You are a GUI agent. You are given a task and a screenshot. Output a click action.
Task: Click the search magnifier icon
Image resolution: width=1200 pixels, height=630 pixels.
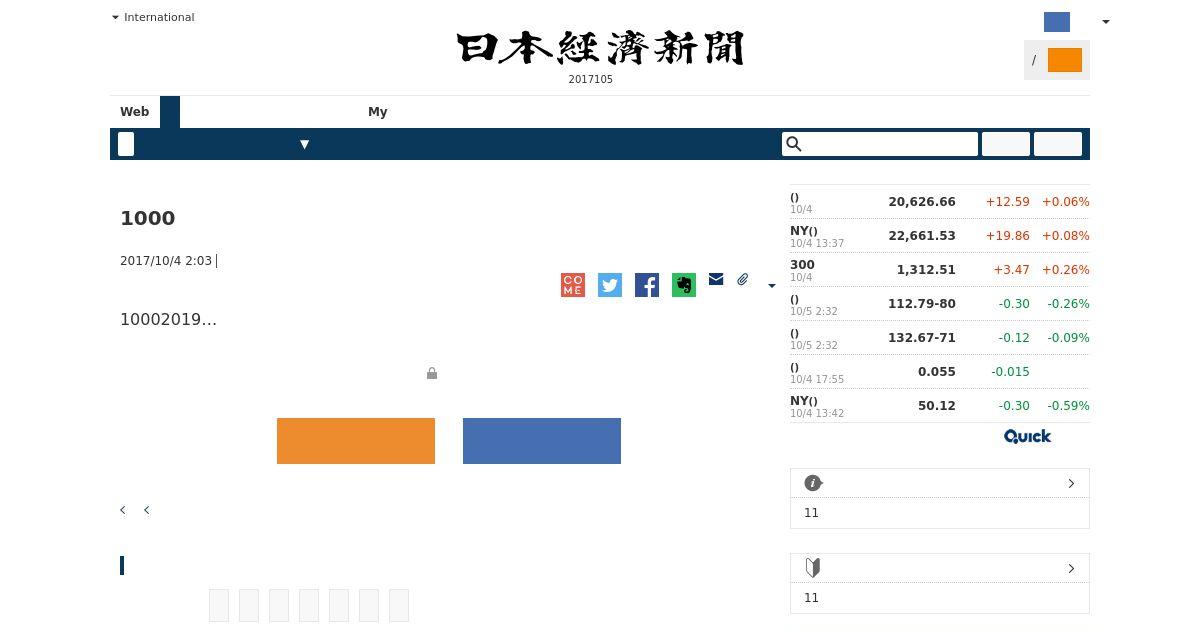click(794, 144)
